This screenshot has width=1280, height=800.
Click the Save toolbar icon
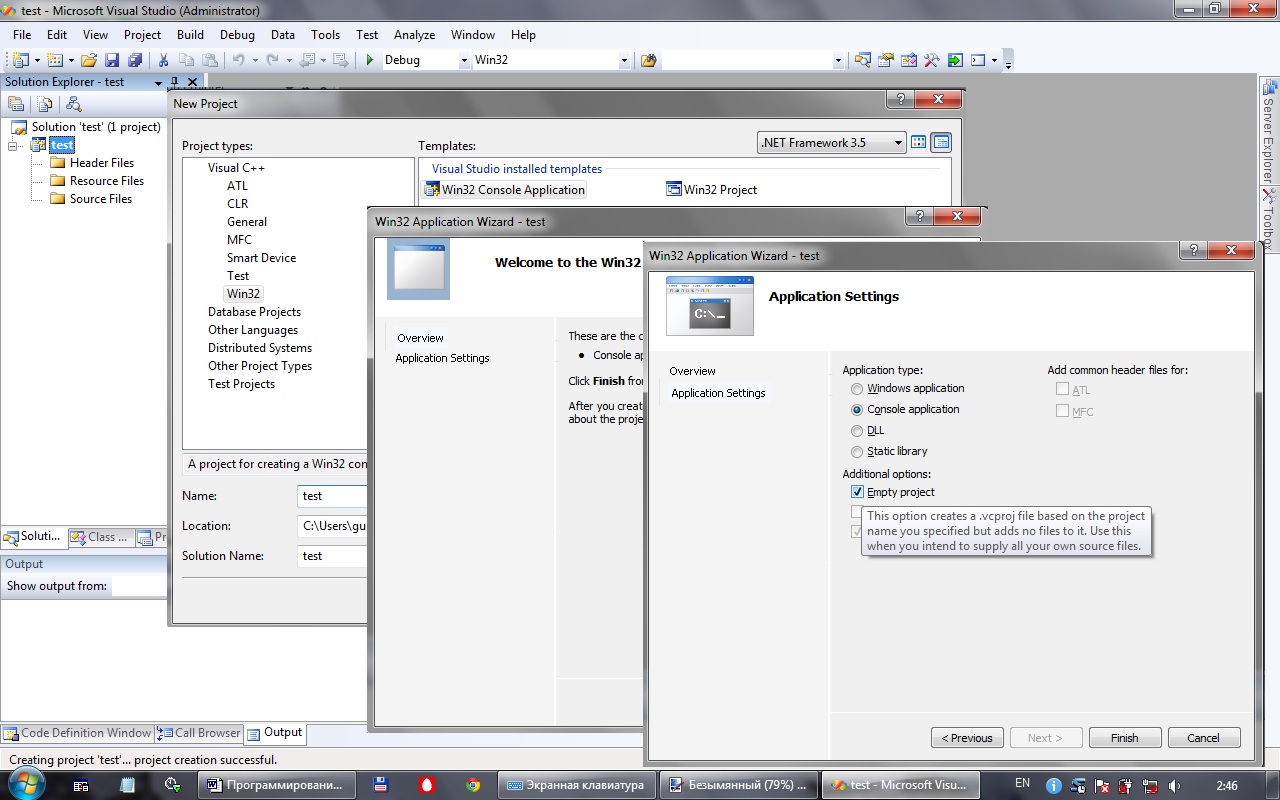click(112, 60)
